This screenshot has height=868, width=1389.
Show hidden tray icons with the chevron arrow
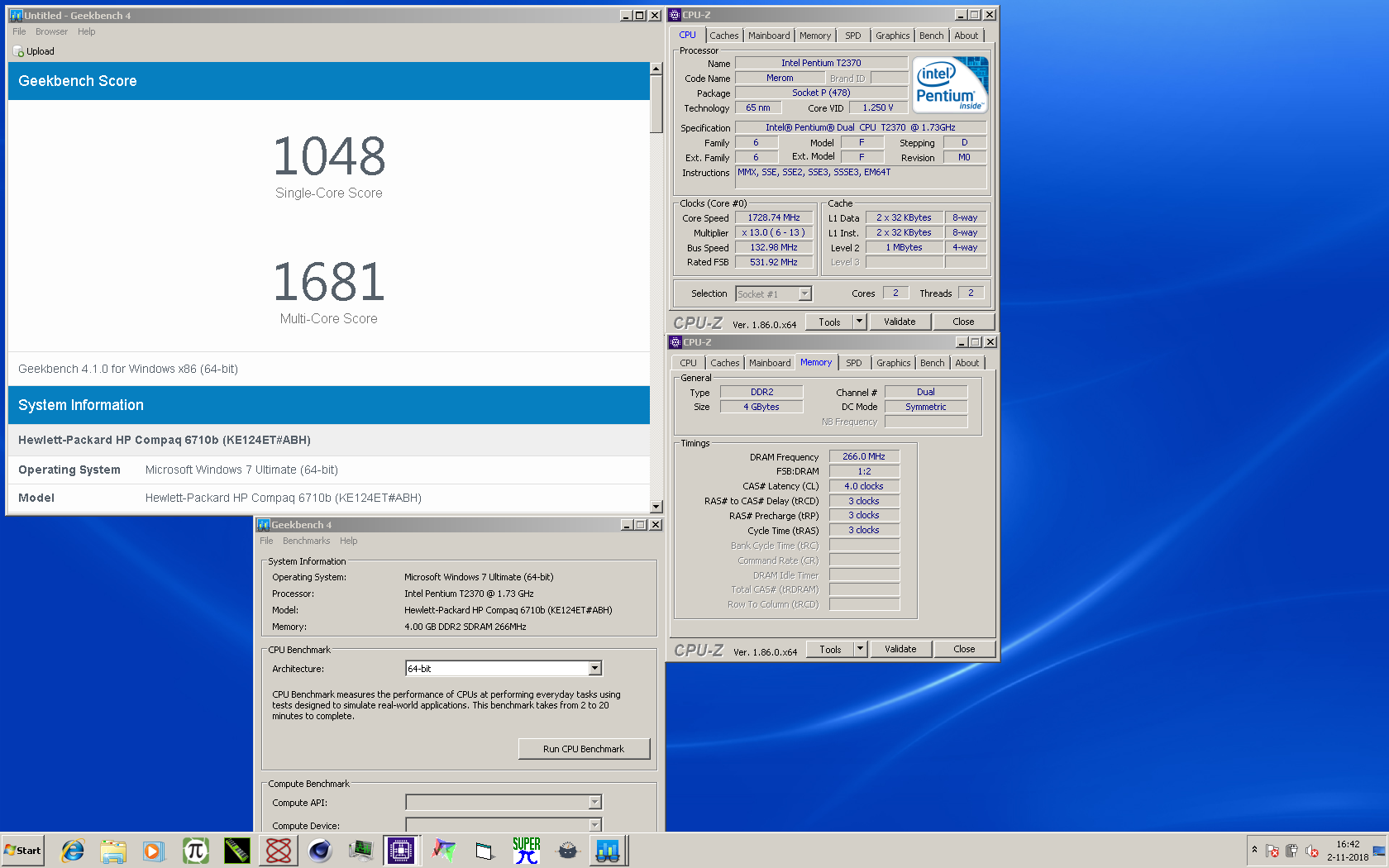pyautogui.click(x=1254, y=850)
